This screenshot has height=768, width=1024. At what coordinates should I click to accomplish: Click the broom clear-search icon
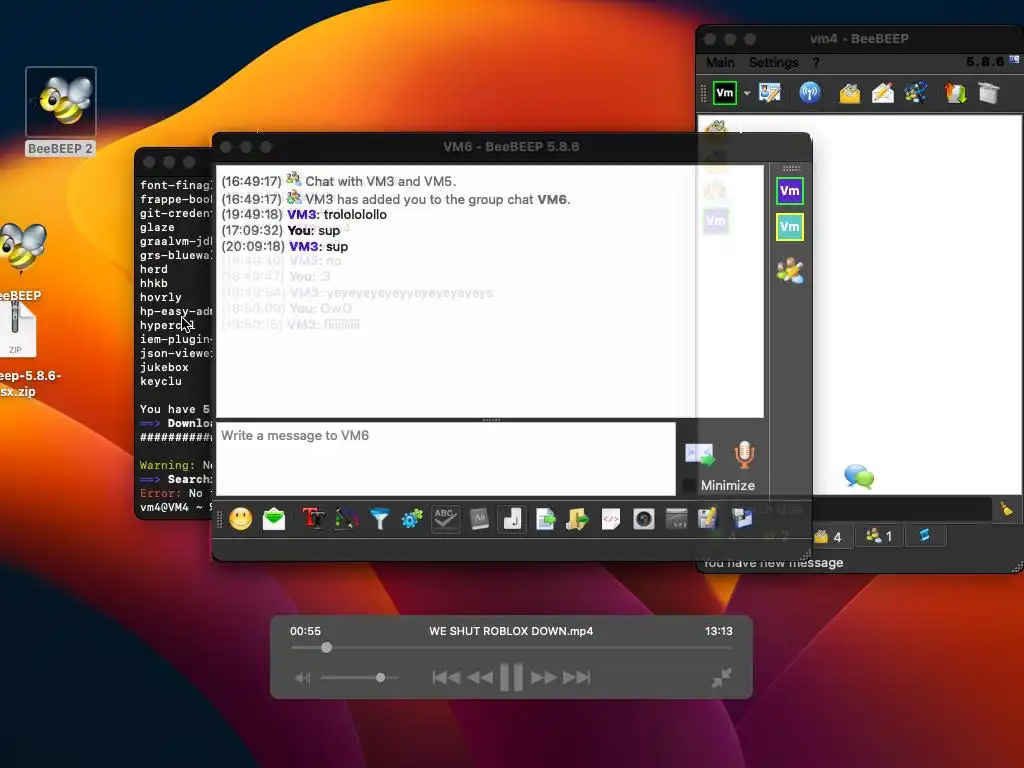(1007, 508)
